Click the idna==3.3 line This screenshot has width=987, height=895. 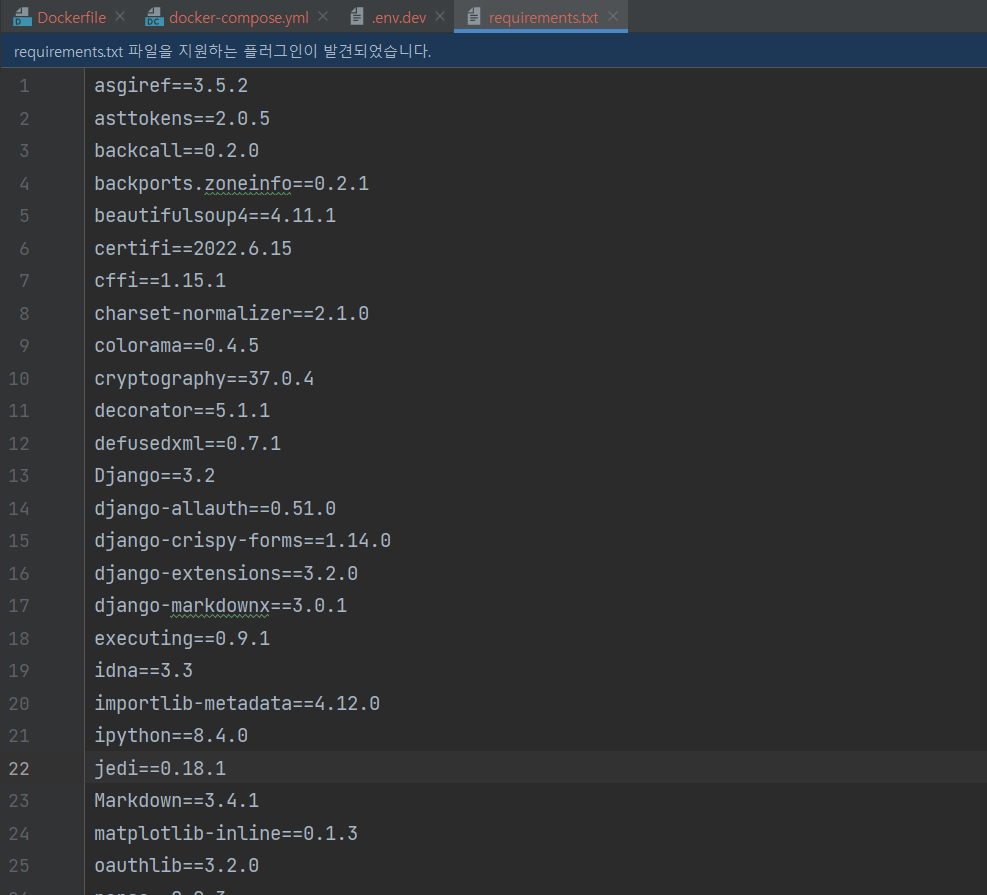(144, 671)
